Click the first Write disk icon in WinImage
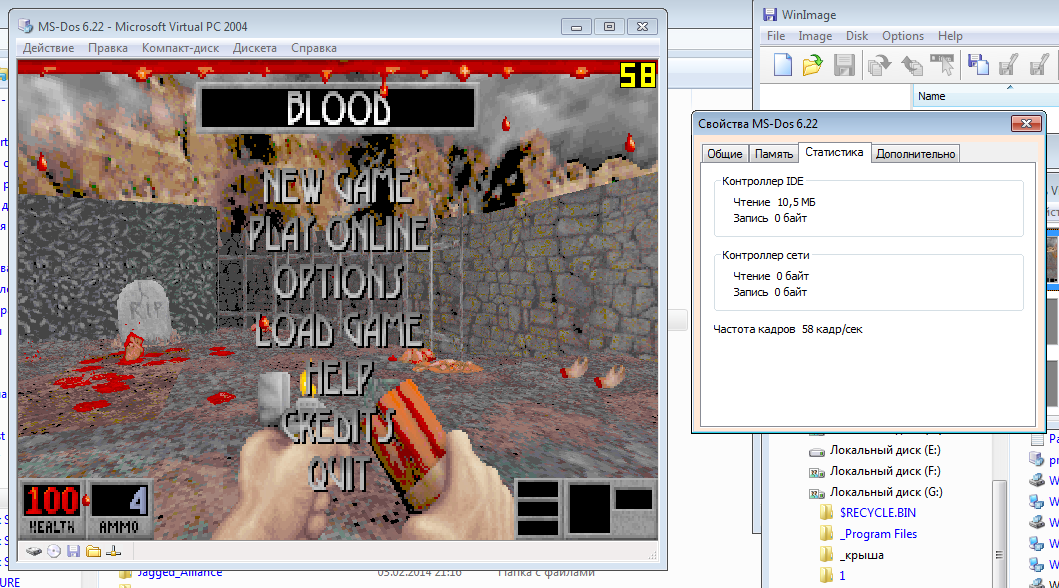 [1009, 65]
